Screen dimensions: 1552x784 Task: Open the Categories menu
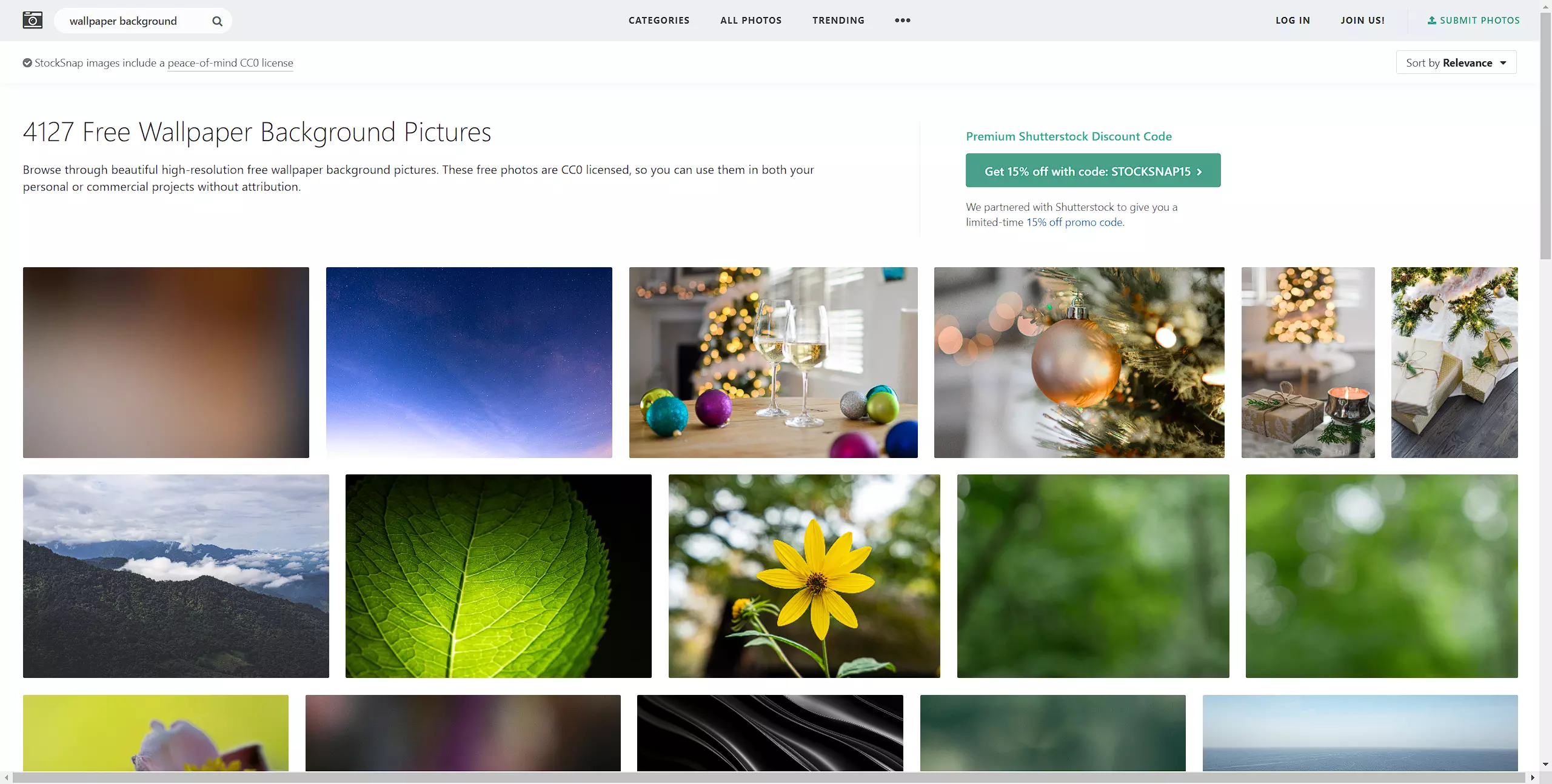point(659,21)
